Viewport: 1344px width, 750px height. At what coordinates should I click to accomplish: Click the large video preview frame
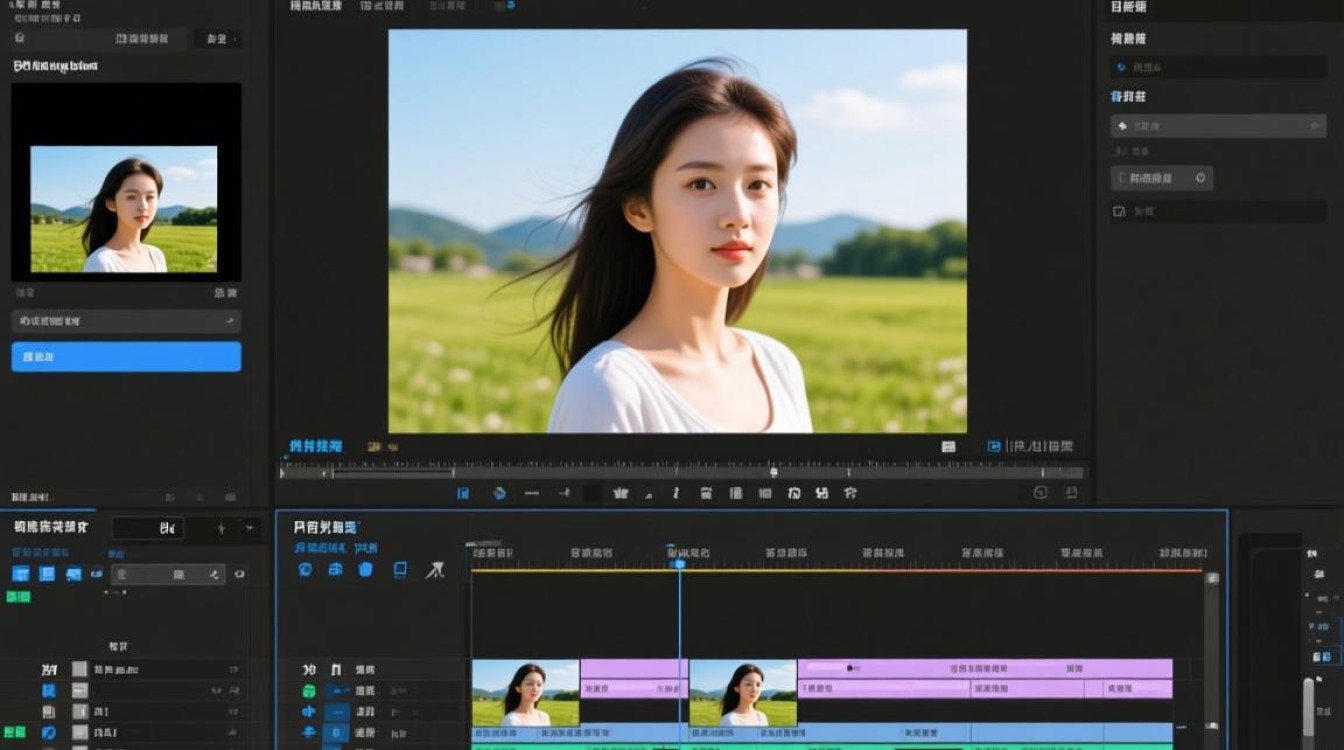click(677, 231)
